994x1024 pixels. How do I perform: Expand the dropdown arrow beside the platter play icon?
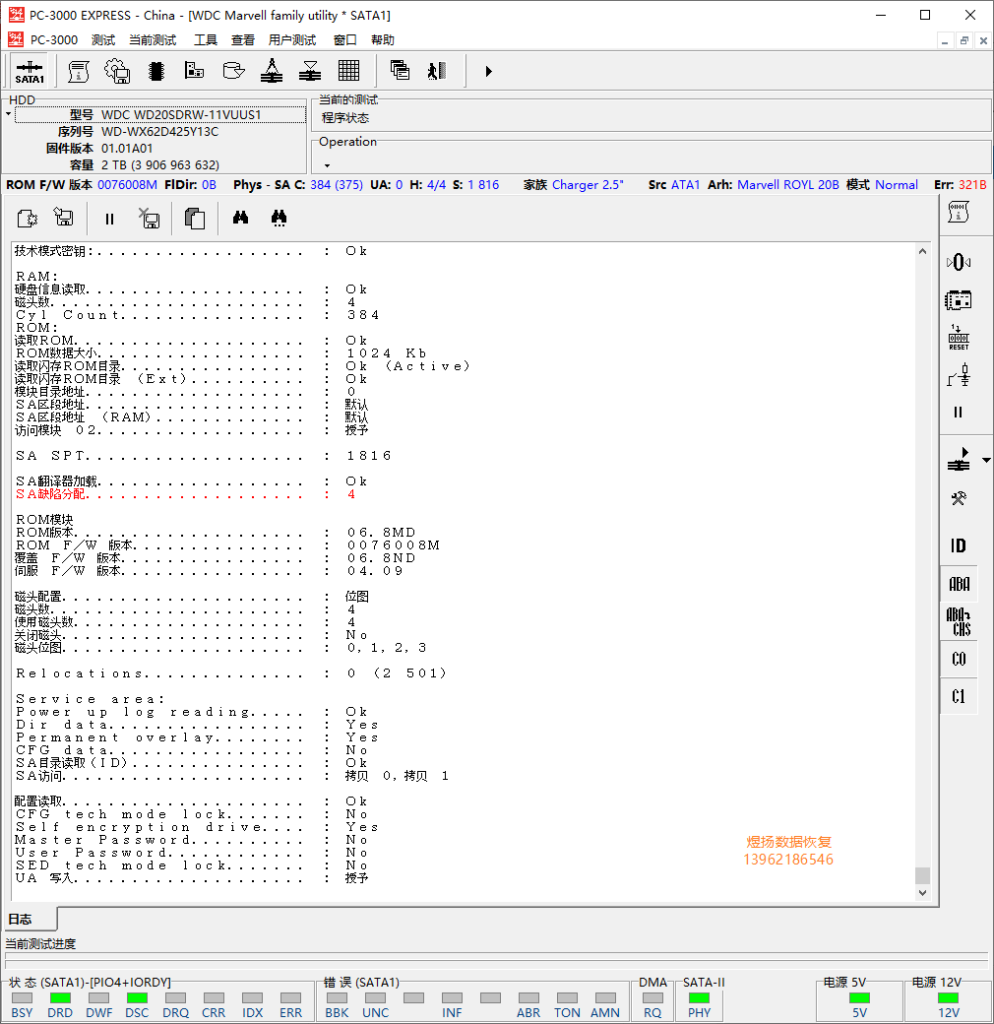pos(986,460)
